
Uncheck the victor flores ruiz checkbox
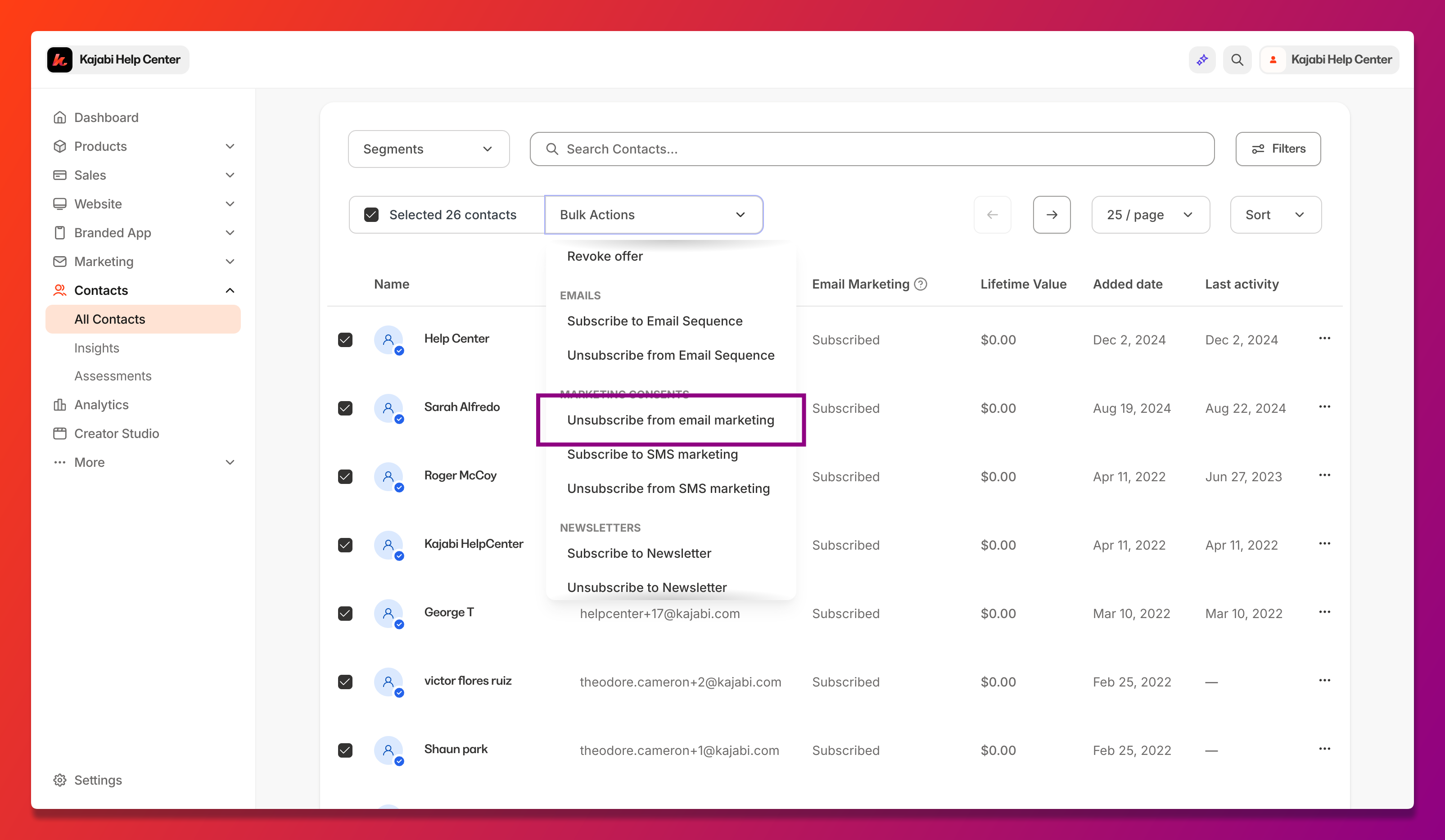click(345, 682)
